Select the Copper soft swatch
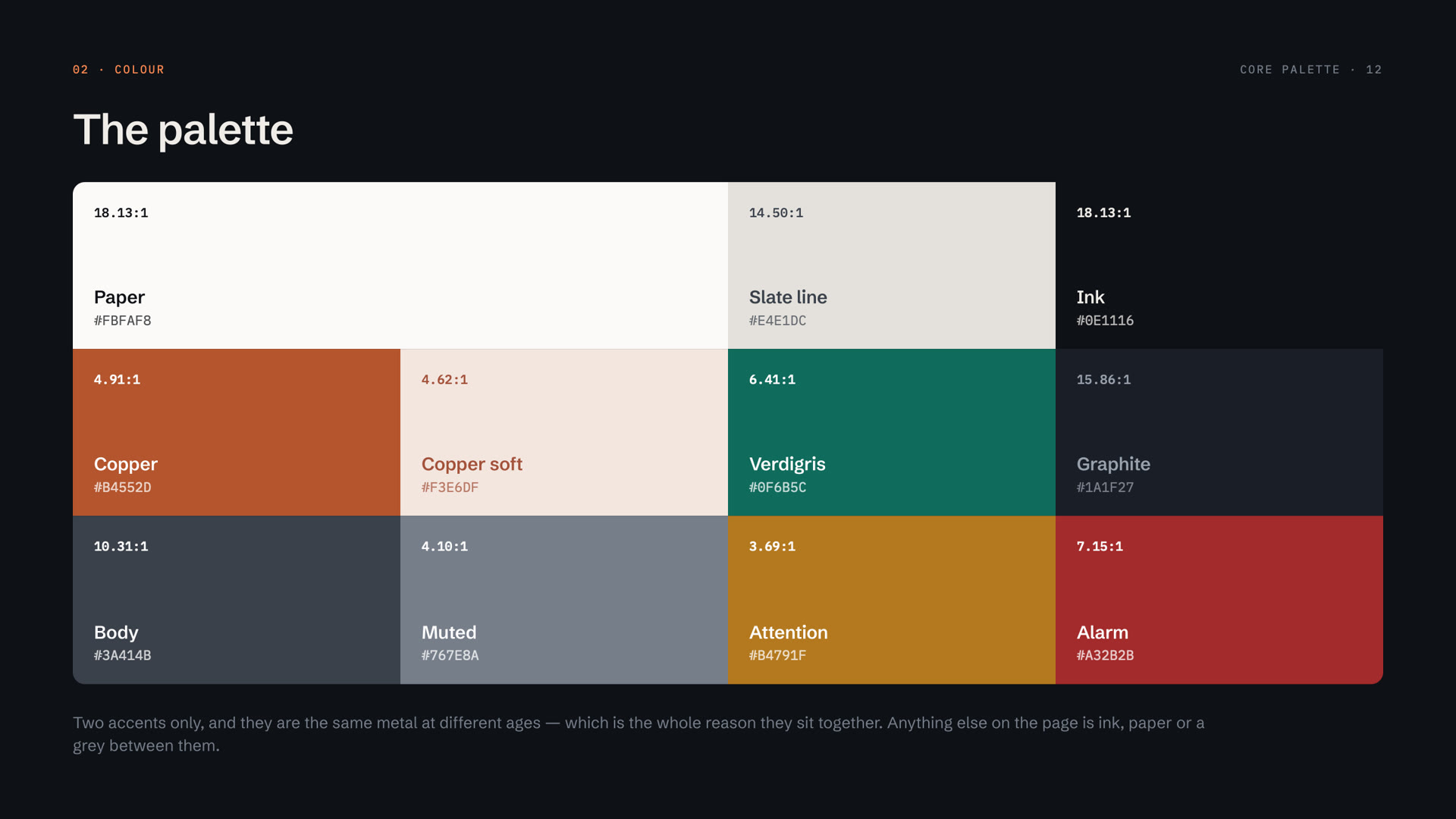Image resolution: width=1456 pixels, height=819 pixels. pos(564,432)
